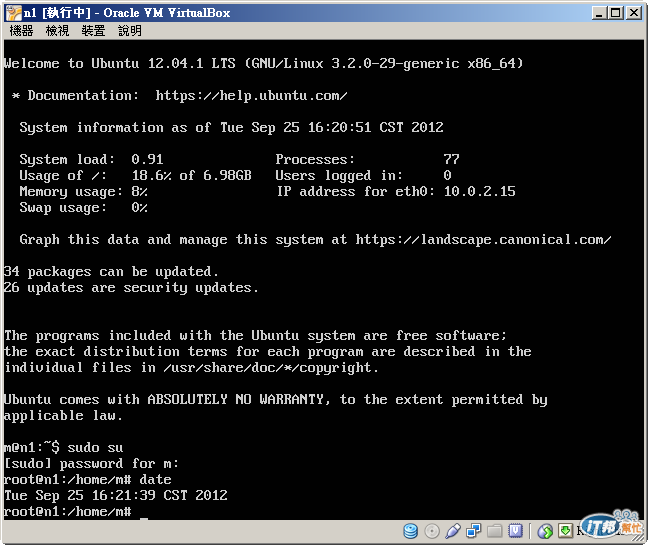648x545 pixels.
Task: Click the 'Users logged in: 0' text
Action: (x=363, y=176)
